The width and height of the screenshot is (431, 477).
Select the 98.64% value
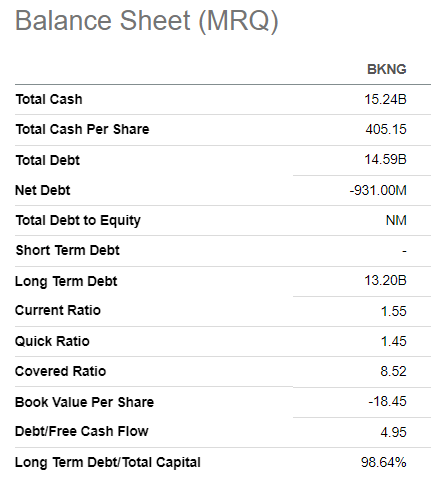coord(384,462)
